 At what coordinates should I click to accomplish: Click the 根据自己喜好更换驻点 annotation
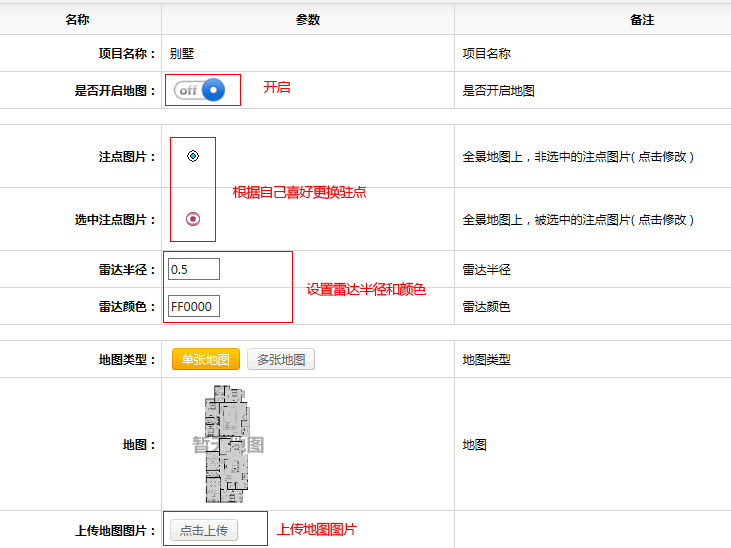tap(299, 192)
